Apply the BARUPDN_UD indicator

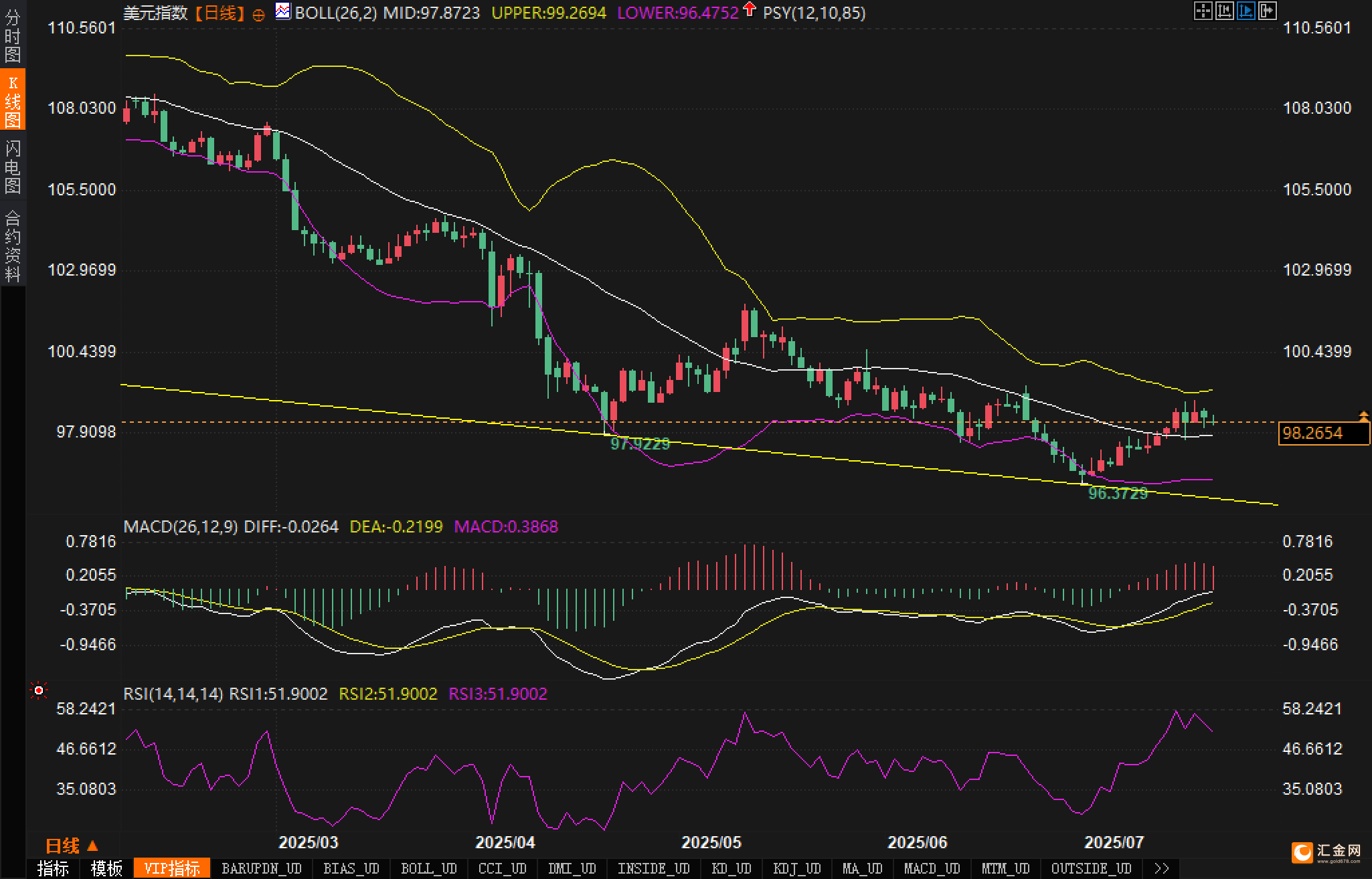coord(262,868)
